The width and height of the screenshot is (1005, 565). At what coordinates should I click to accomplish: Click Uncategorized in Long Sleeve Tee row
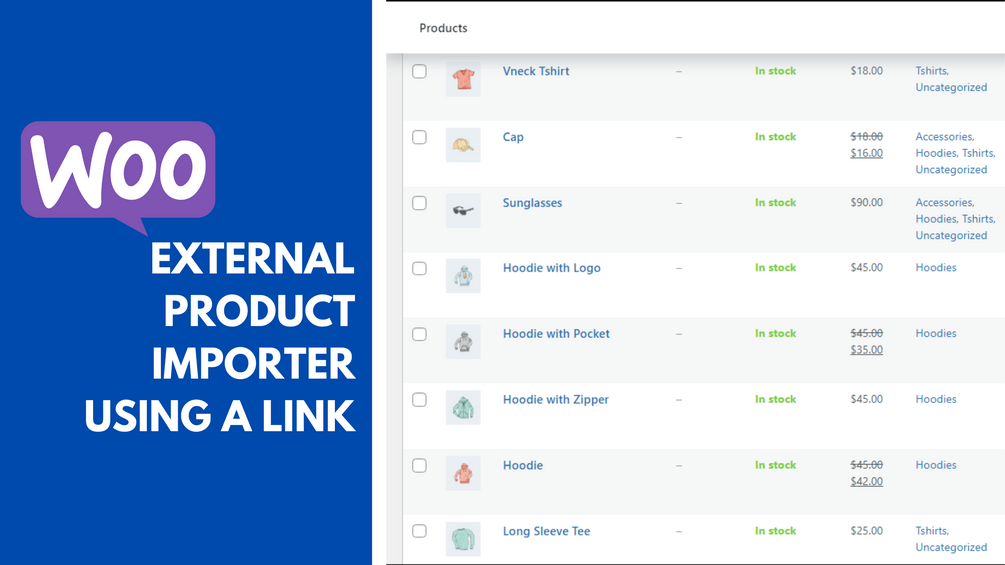(x=951, y=547)
